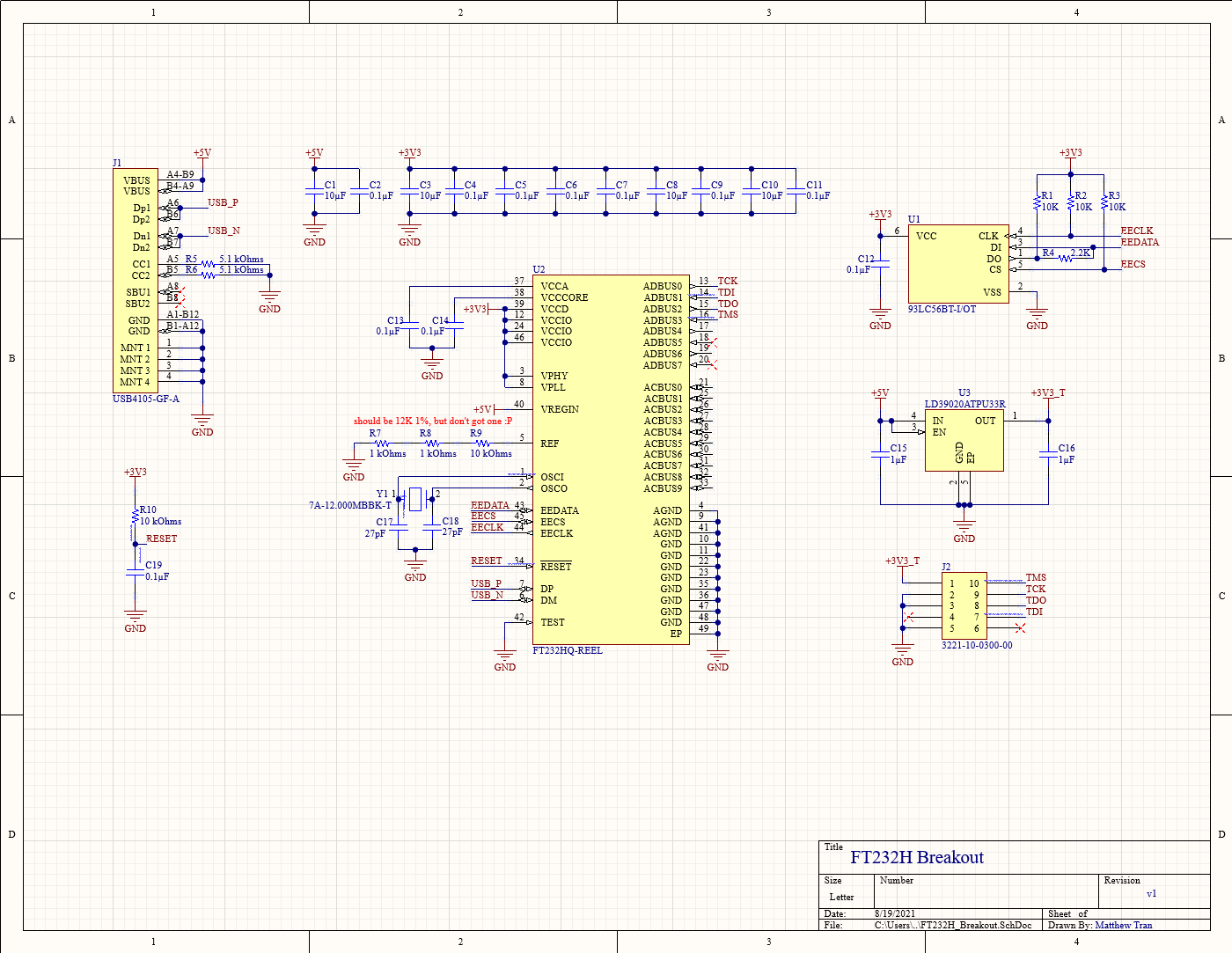Select the +5V power port above C1
This screenshot has width=1232, height=953.
point(314,153)
